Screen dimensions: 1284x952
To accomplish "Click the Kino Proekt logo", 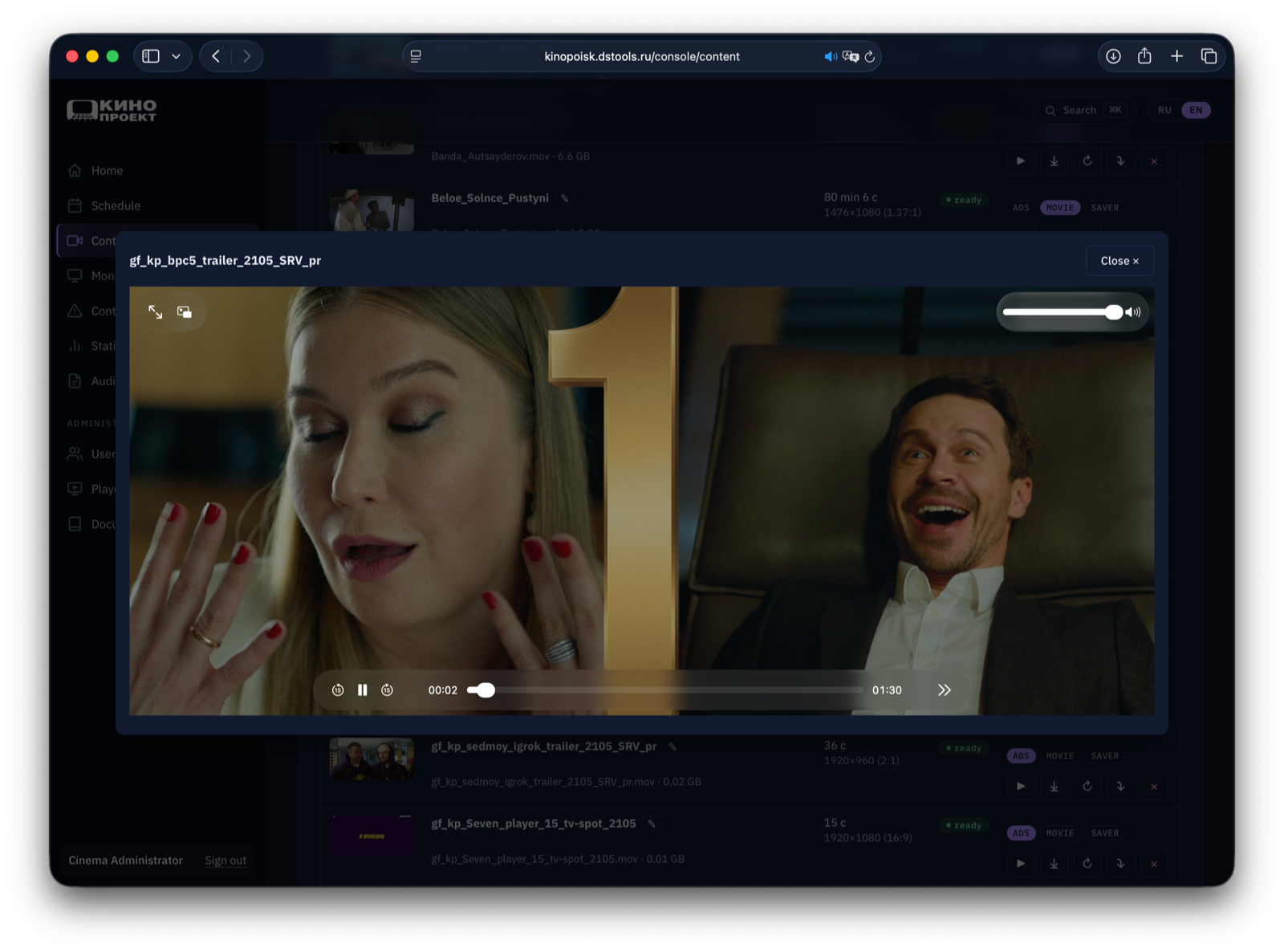I will 112,110.
